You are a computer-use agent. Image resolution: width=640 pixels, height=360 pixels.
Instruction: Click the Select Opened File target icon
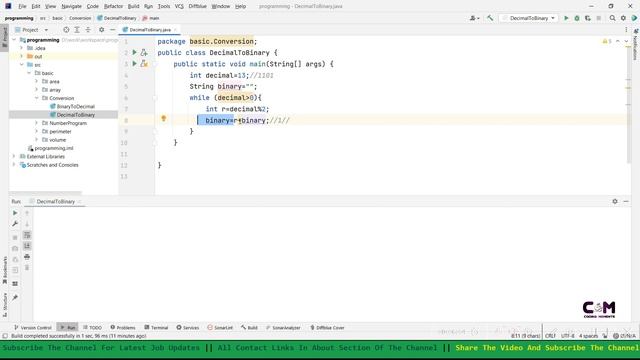coord(66,30)
